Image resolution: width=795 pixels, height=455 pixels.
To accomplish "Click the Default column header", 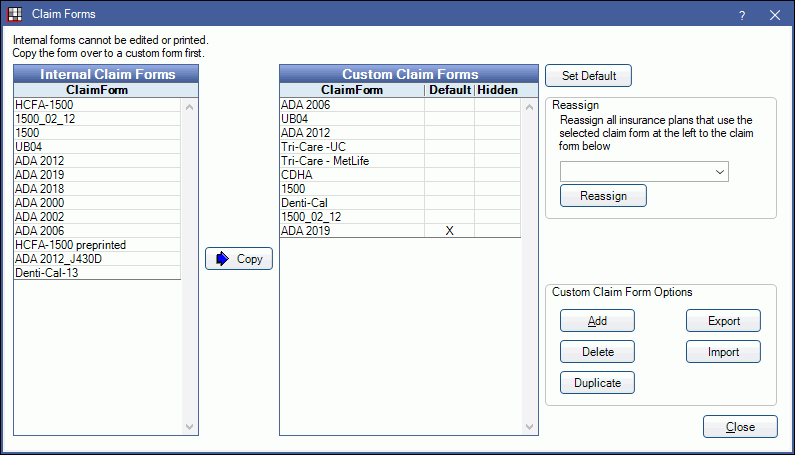I will click(x=450, y=90).
